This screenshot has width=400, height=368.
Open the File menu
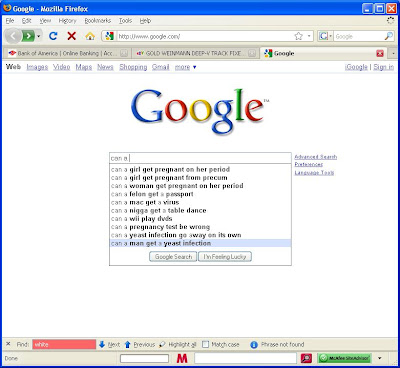point(10,21)
